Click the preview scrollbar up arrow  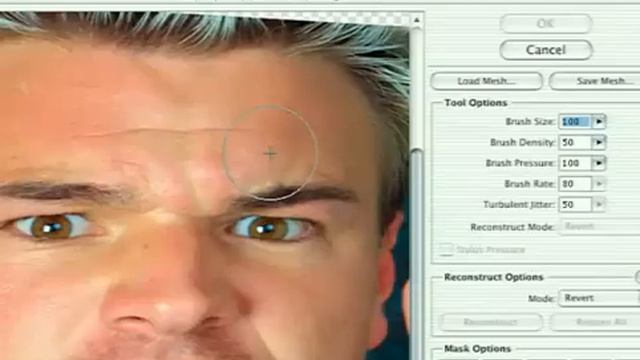click(416, 20)
